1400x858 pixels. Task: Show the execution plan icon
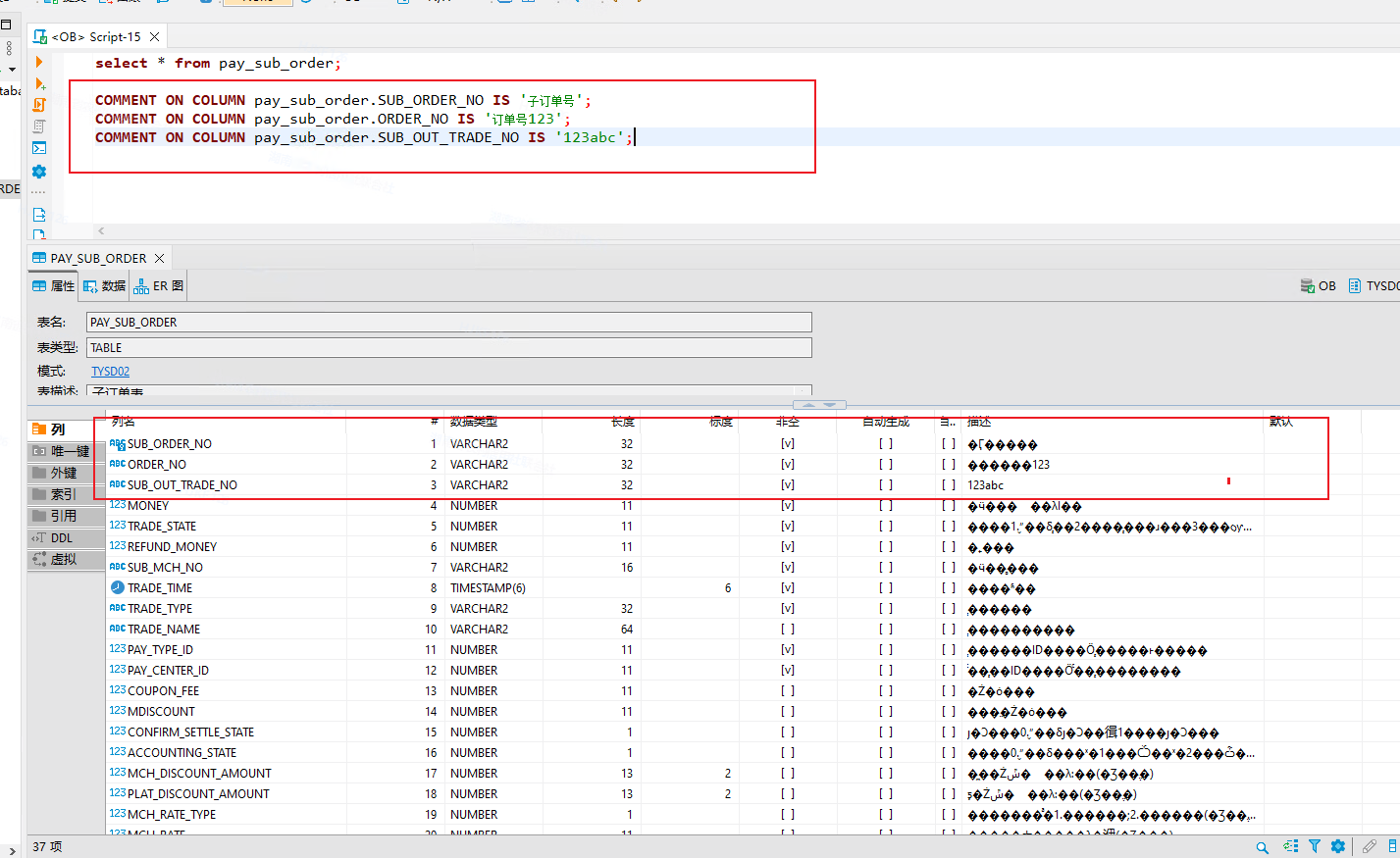(x=39, y=126)
